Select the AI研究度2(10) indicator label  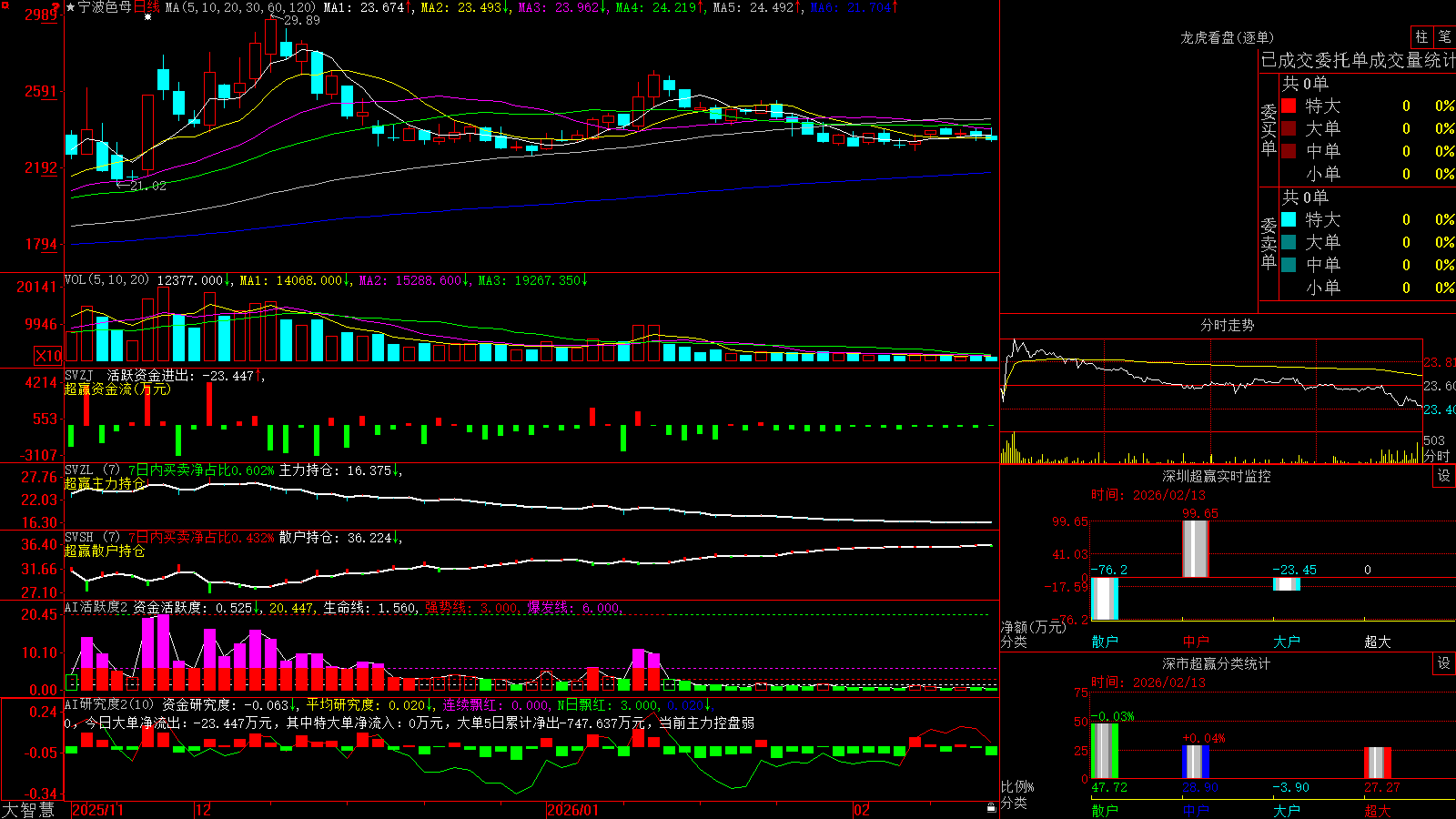point(109,704)
